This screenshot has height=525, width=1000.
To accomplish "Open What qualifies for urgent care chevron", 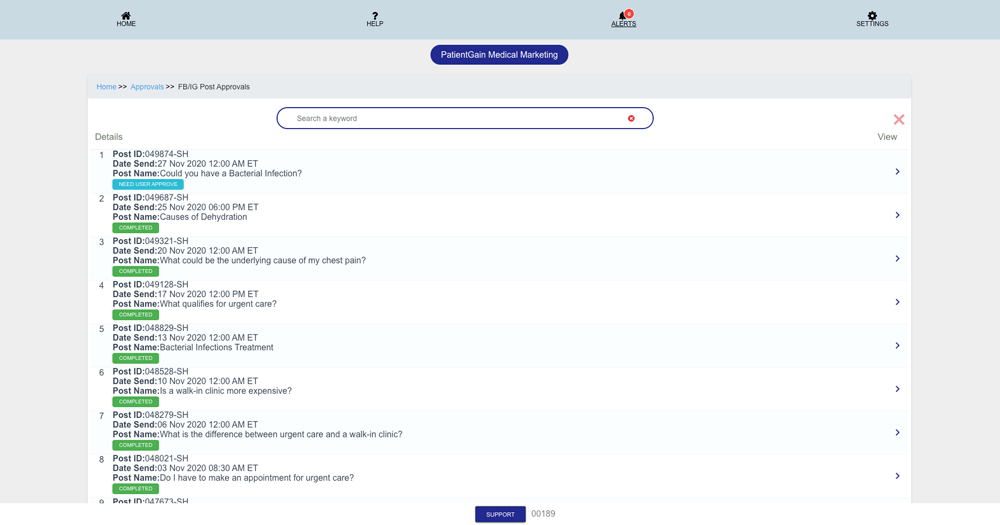I will click(x=897, y=302).
